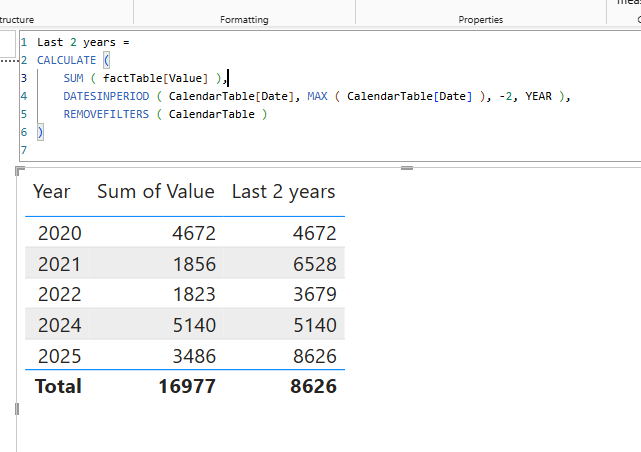This screenshot has height=452, width=641.
Task: Click the Formatting ribbon group label
Action: coord(244,20)
